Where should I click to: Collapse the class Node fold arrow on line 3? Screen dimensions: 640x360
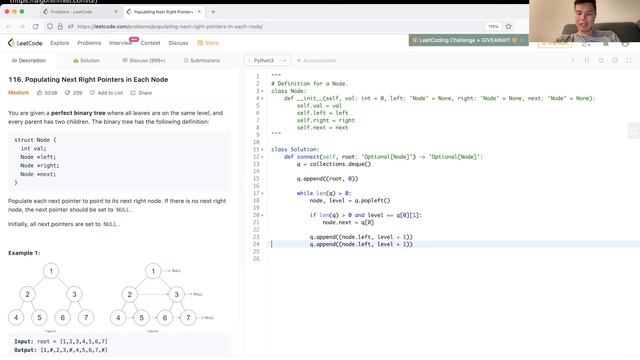coord(262,91)
